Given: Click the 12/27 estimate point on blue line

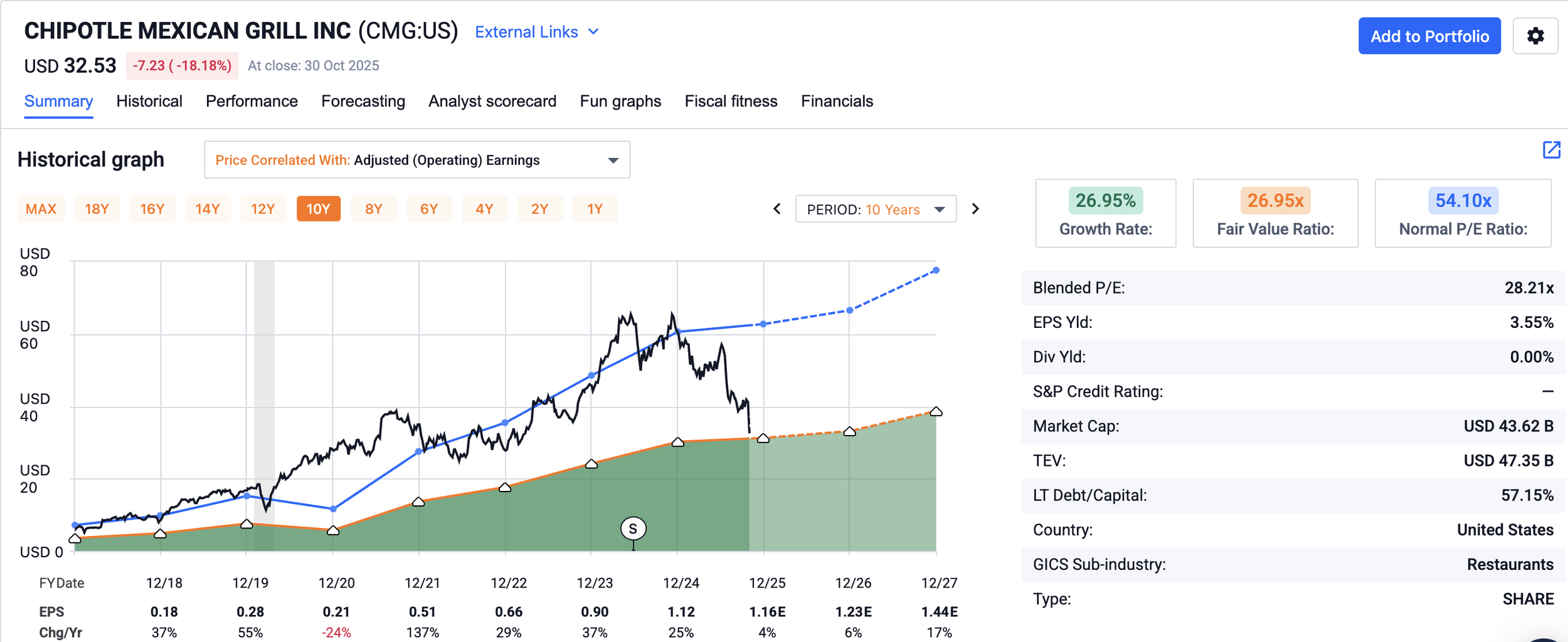Looking at the screenshot, I should [936, 270].
